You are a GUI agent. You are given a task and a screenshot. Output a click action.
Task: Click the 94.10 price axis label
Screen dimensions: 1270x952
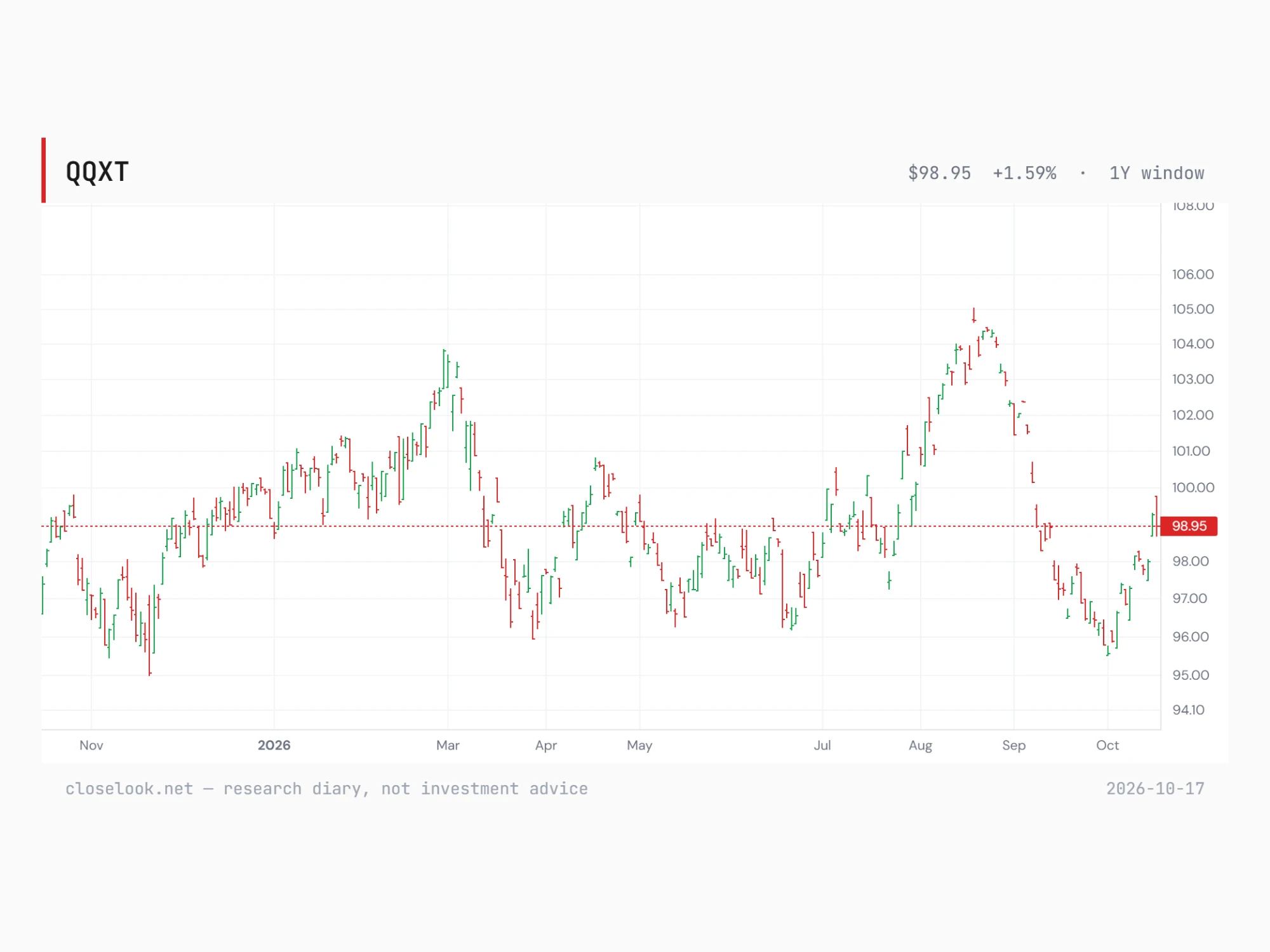(x=1188, y=710)
